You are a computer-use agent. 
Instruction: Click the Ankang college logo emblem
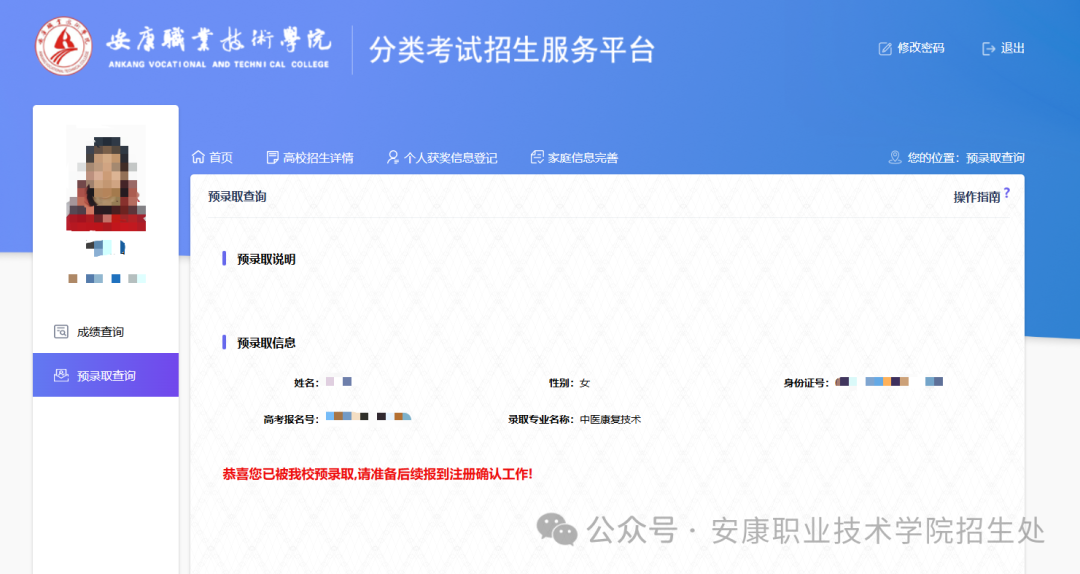pyautogui.click(x=62, y=47)
